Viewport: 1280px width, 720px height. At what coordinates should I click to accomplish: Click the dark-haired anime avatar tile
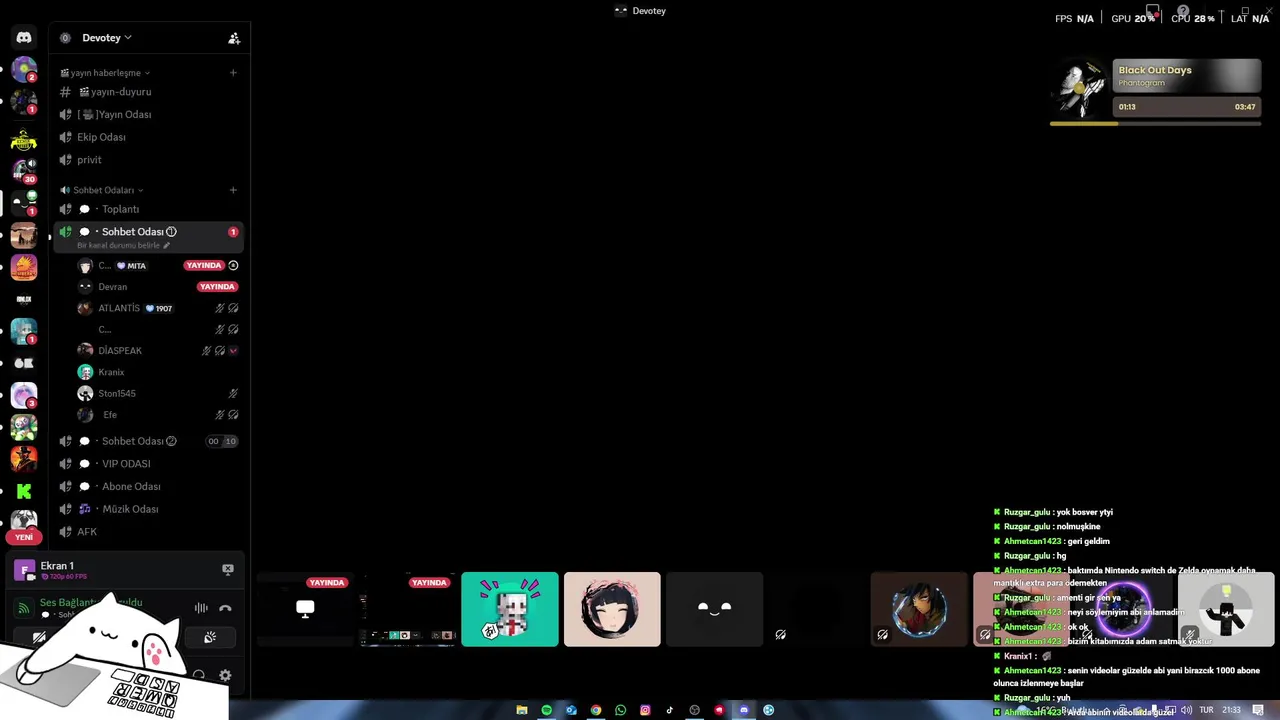[x=612, y=609]
